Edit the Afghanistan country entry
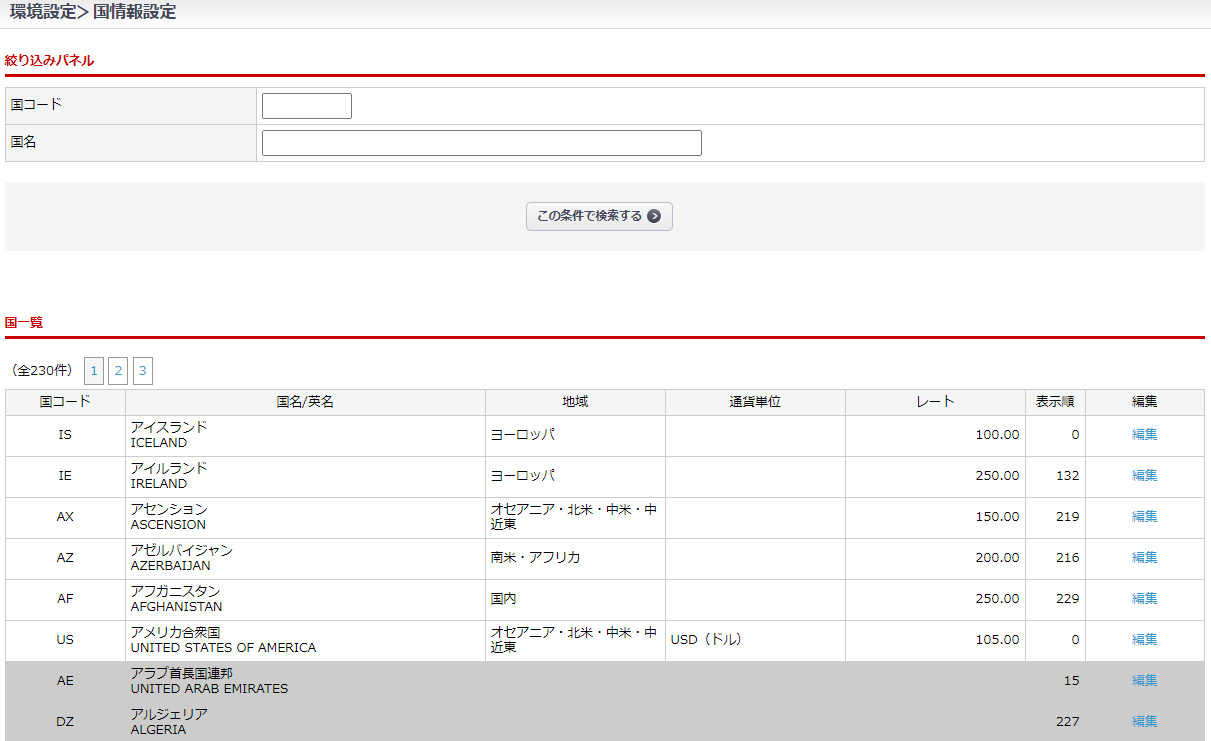The height and width of the screenshot is (741, 1211). click(1144, 599)
